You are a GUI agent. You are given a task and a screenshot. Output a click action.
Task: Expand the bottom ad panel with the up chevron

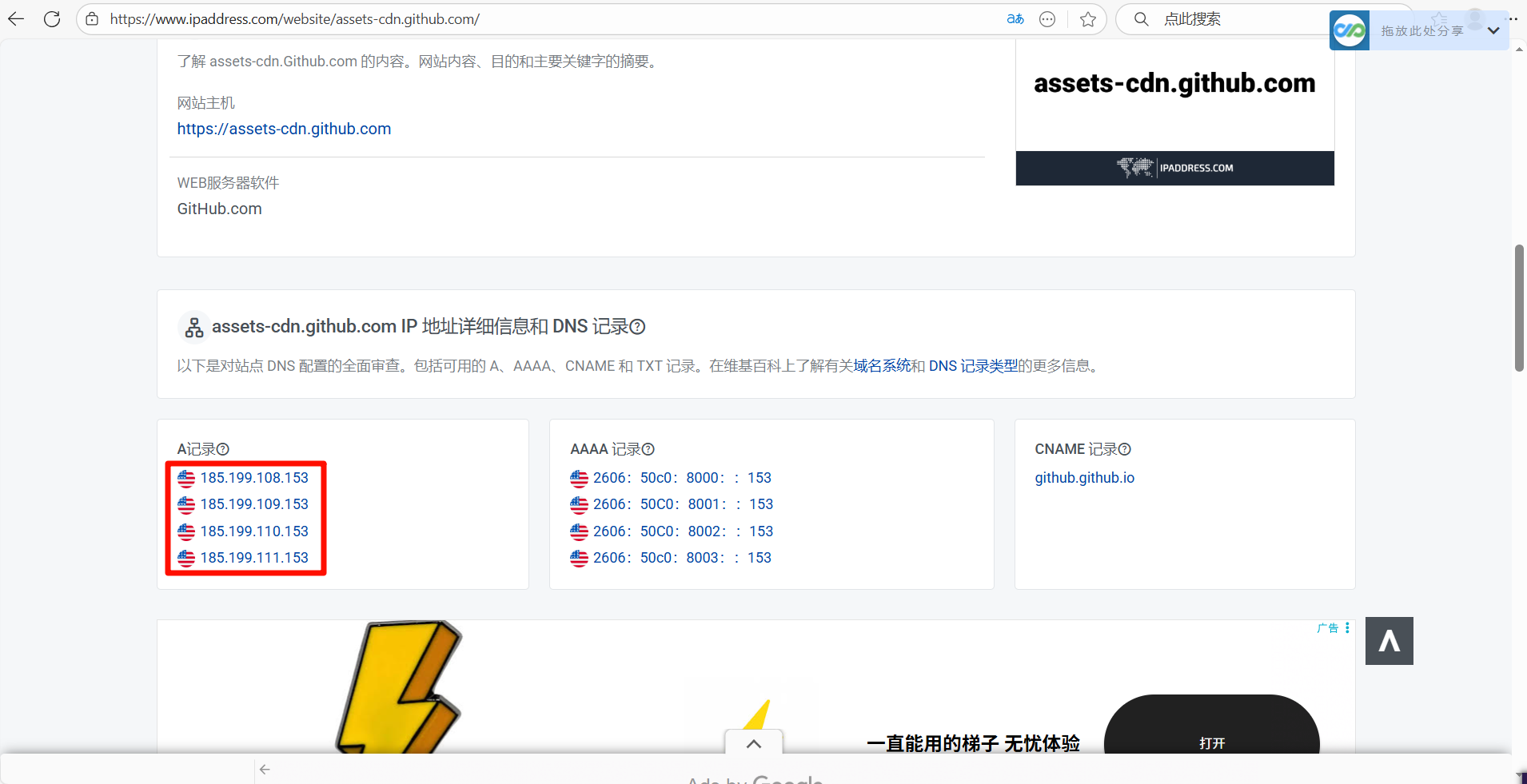point(754,743)
